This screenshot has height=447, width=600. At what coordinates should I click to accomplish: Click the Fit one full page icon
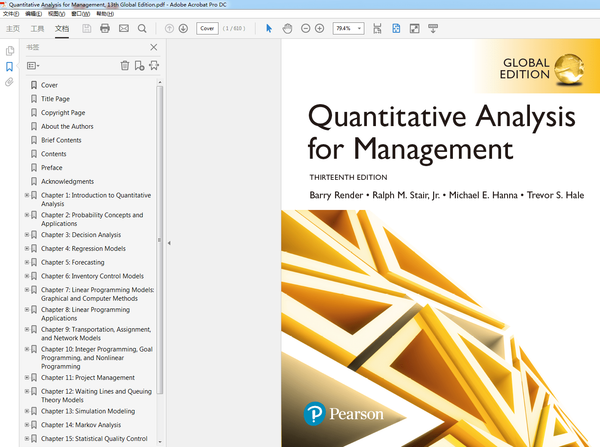[x=396, y=28]
